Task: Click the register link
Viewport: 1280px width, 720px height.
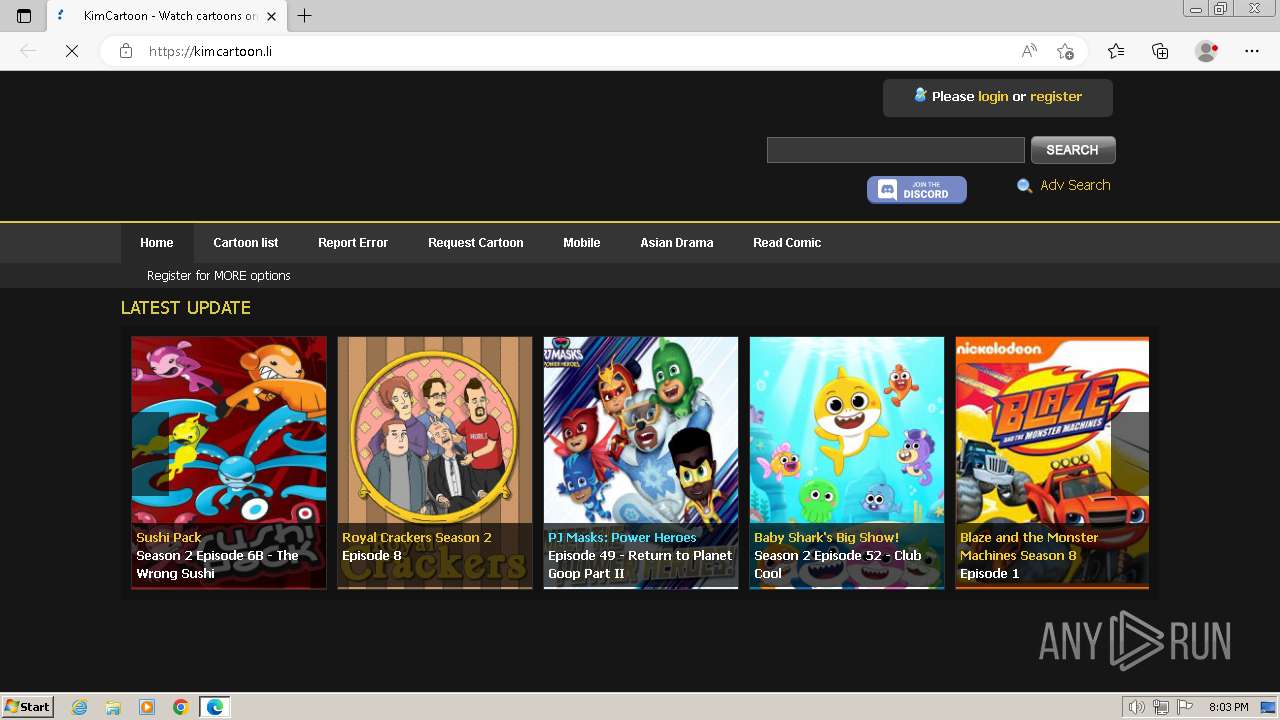Action: (x=1056, y=96)
